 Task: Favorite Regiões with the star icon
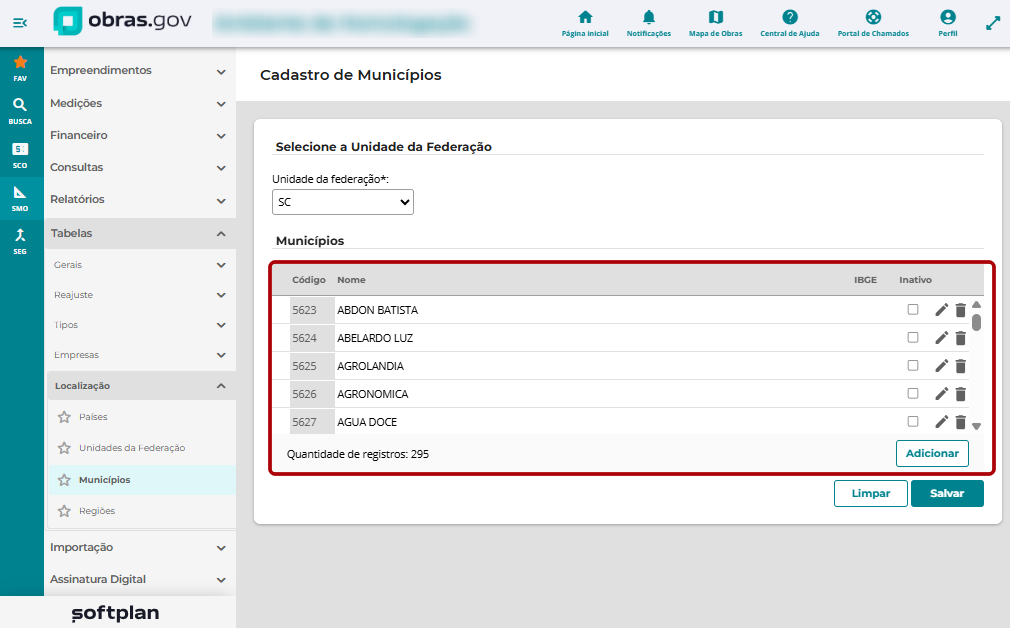(64, 511)
